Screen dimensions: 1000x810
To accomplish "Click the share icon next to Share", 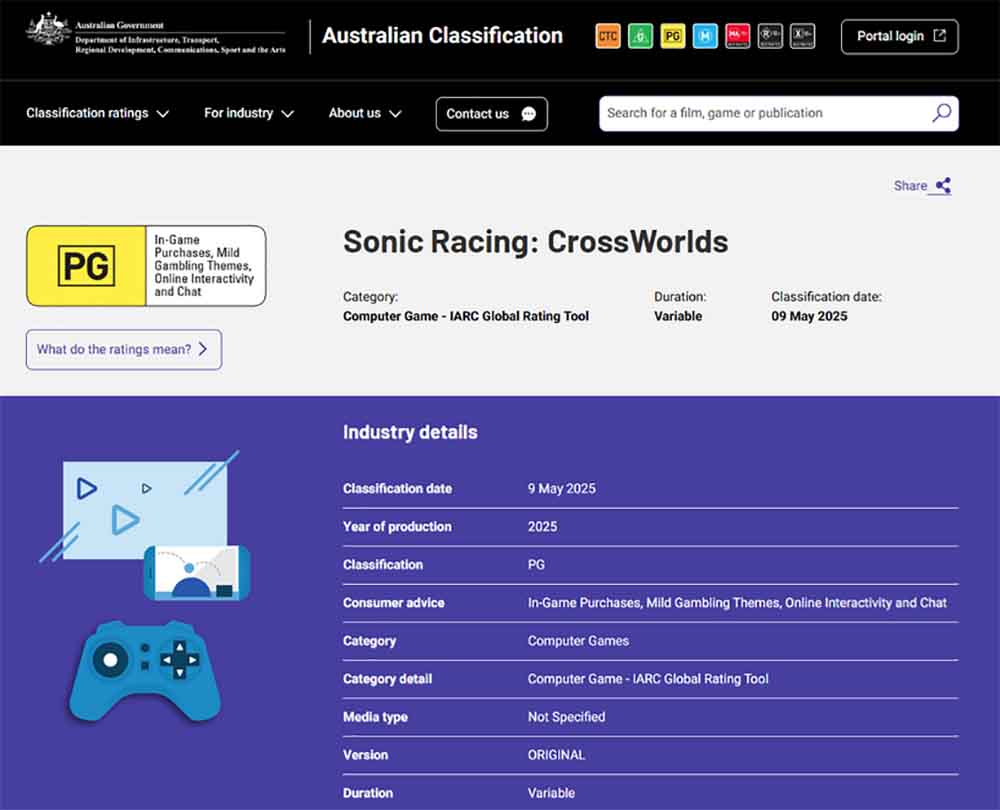I will (943, 186).
